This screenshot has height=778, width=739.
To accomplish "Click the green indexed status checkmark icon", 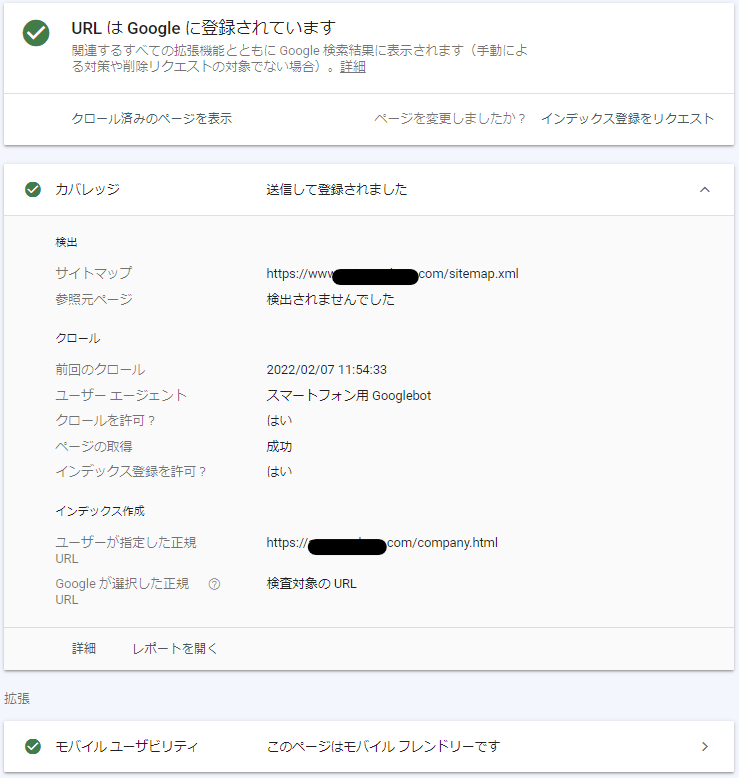I will [36, 33].
